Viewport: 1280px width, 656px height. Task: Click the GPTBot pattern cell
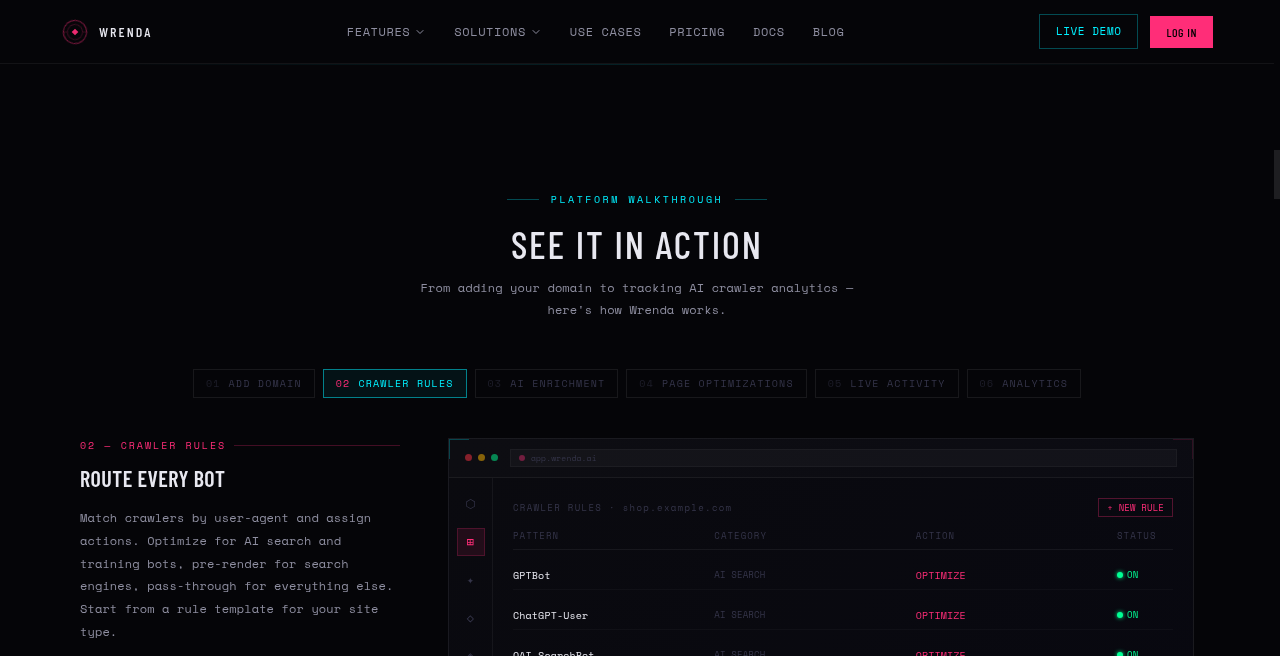point(532,575)
